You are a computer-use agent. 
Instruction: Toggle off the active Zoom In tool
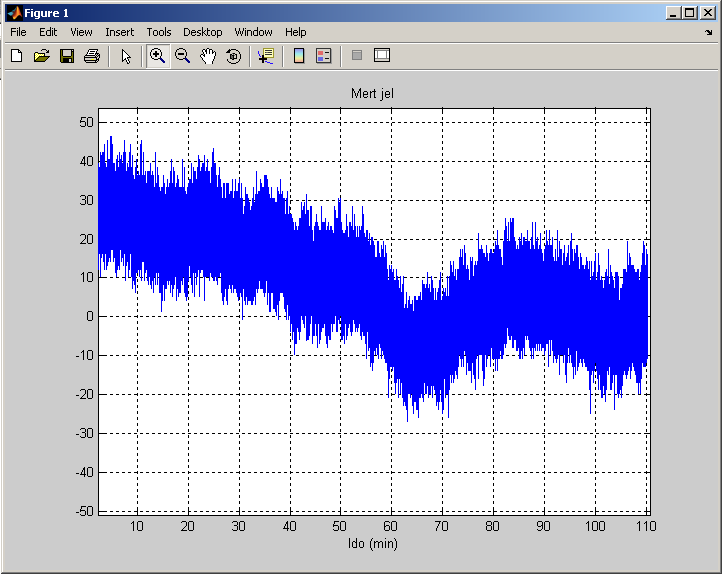click(157, 56)
